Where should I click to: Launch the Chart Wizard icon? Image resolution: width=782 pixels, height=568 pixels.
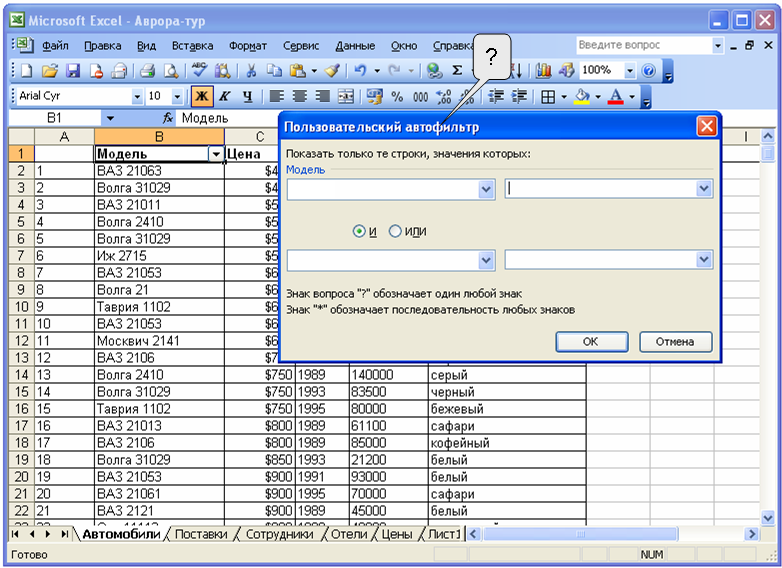[543, 71]
